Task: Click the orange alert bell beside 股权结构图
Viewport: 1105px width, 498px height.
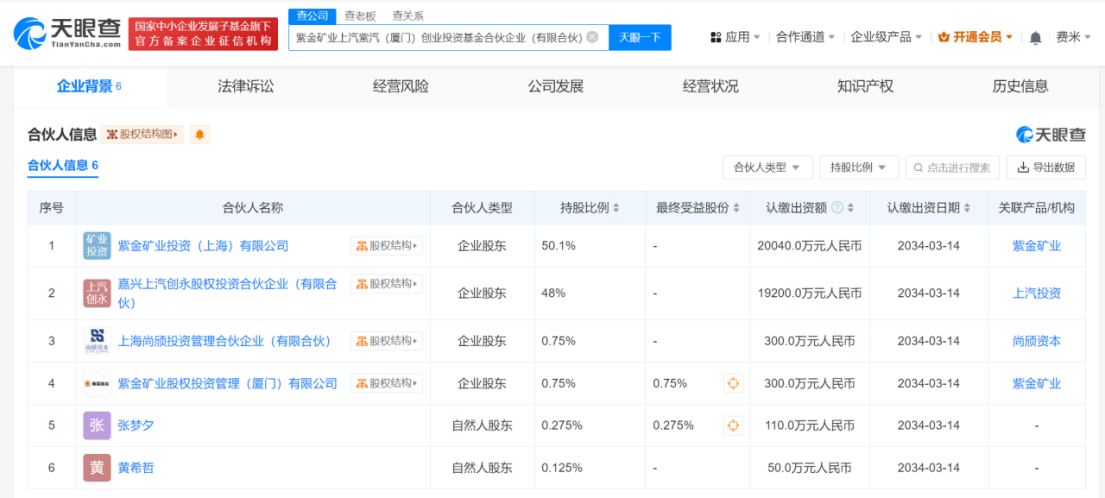Action: [199, 135]
